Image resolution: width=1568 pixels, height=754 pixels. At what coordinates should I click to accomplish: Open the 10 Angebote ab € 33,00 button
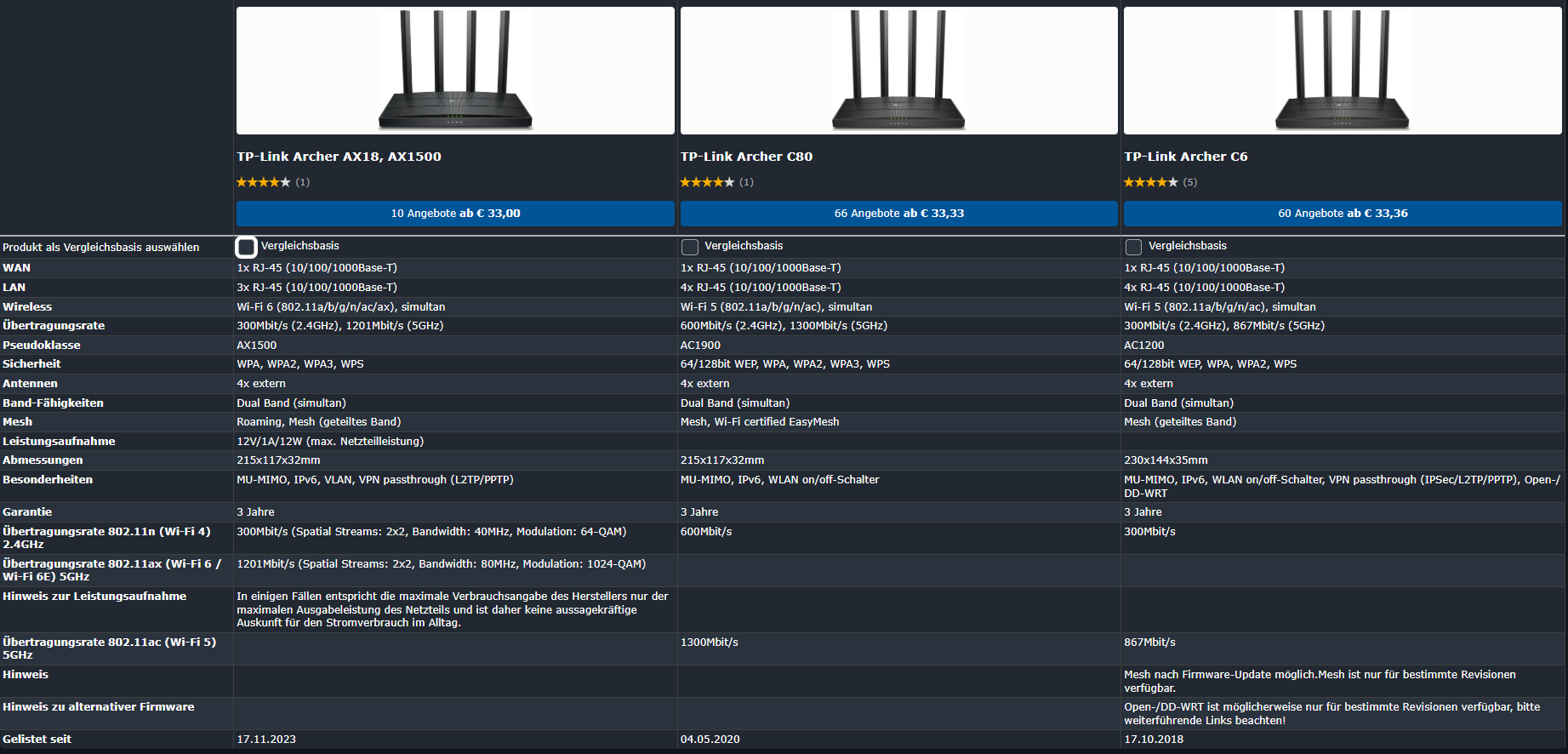(x=455, y=214)
